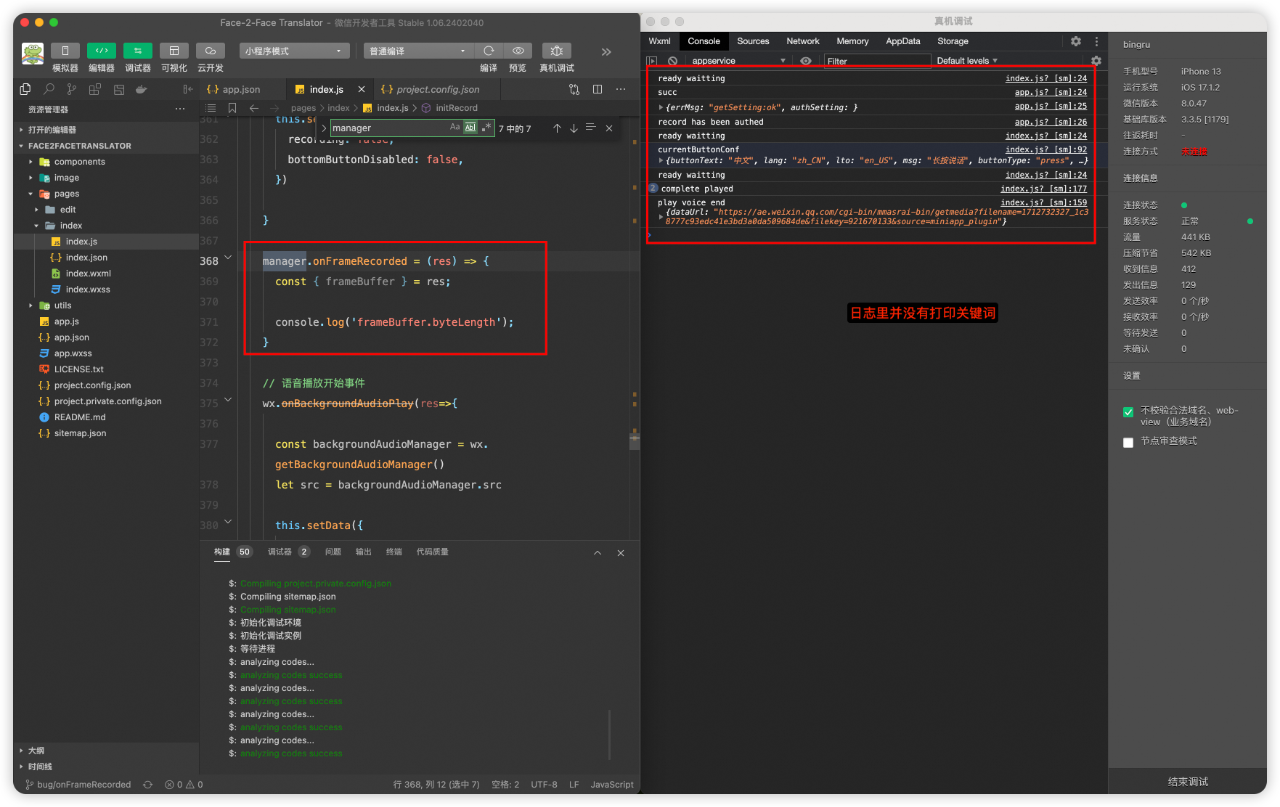Switch to the 问题 problems panel tab
The width and height of the screenshot is (1280, 807).
(333, 552)
